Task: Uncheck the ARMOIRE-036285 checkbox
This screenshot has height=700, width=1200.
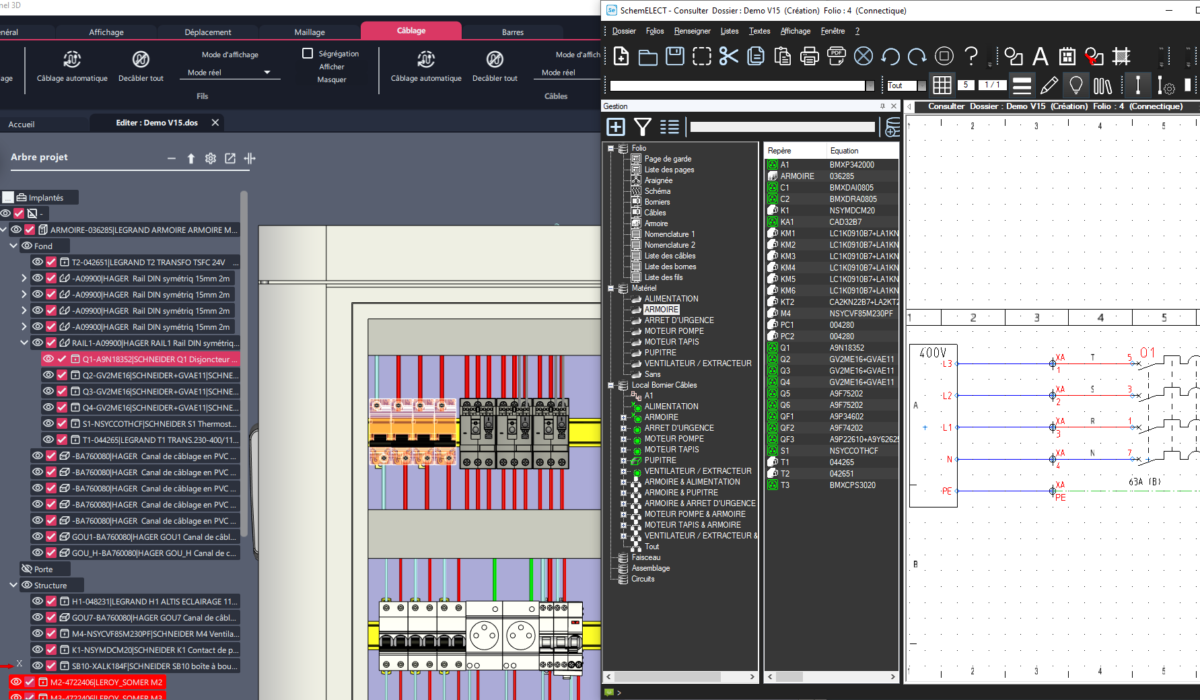Action: click(29, 230)
